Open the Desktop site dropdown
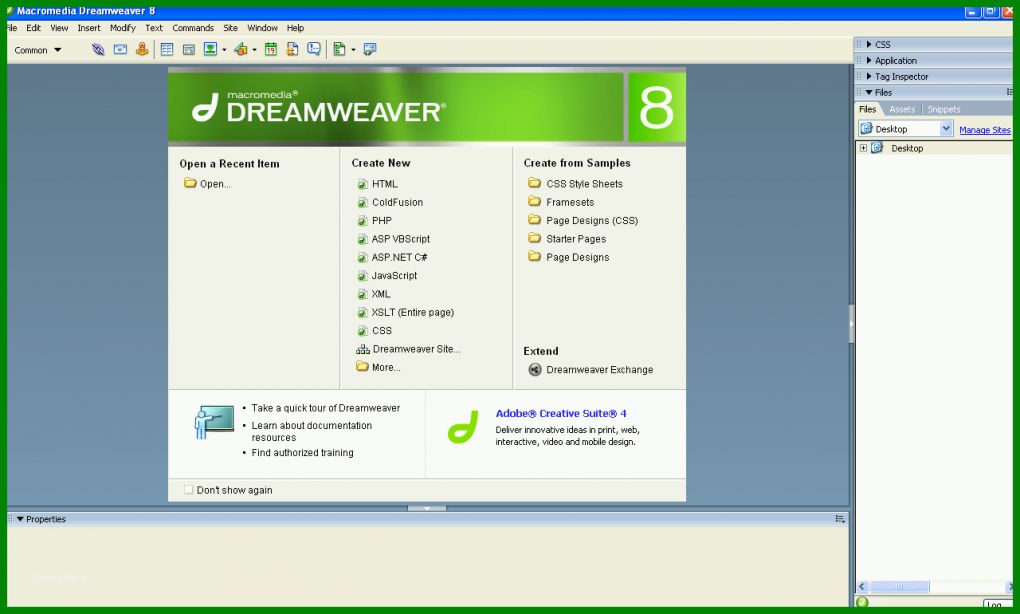This screenshot has width=1020, height=614. [905, 129]
